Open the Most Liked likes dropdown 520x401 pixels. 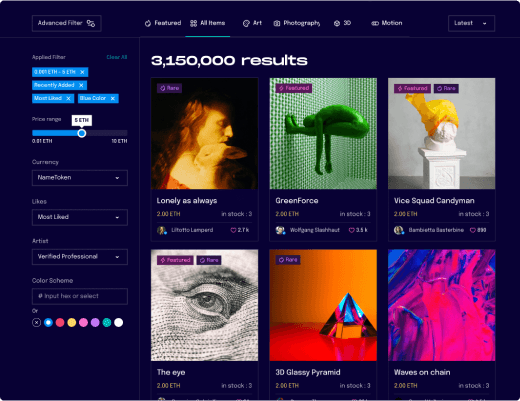80,217
